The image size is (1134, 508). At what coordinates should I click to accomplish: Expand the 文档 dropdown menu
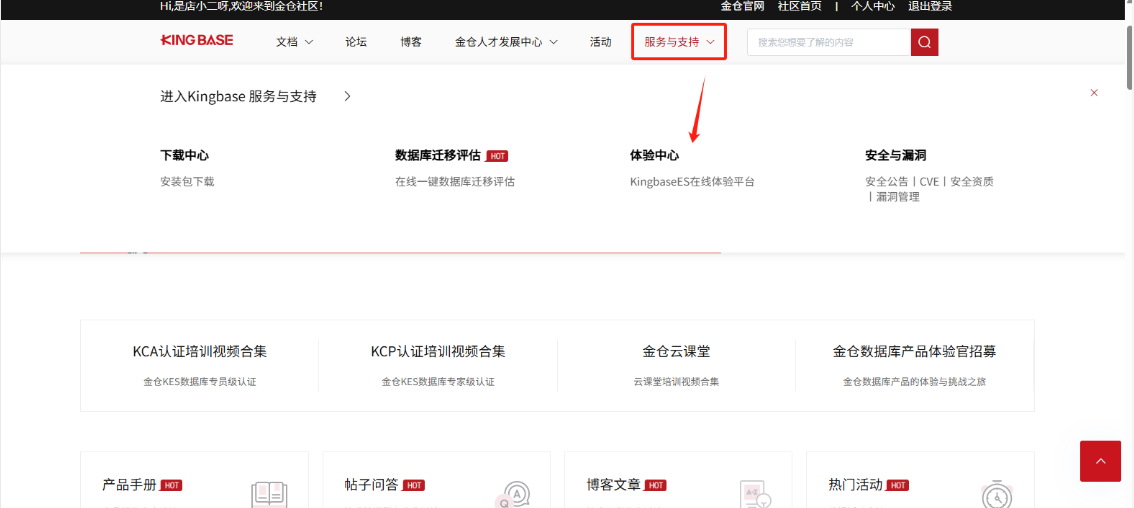294,42
